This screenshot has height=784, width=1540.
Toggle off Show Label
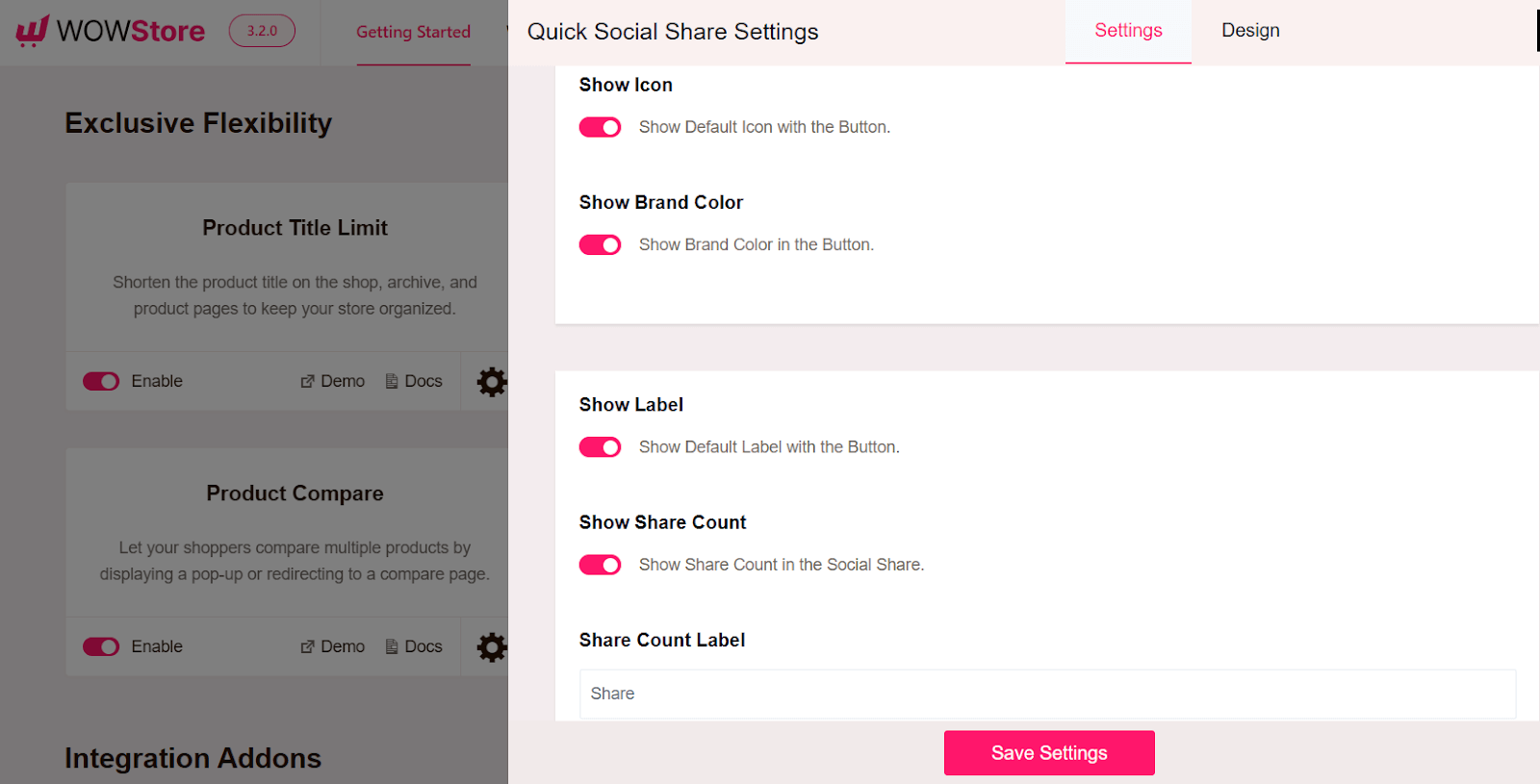point(600,446)
